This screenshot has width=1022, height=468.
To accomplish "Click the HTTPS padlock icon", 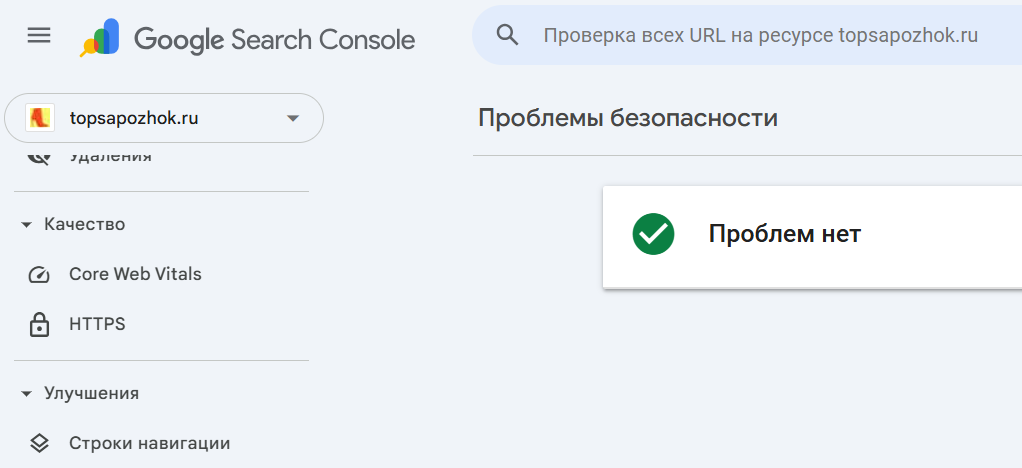I will (39, 324).
